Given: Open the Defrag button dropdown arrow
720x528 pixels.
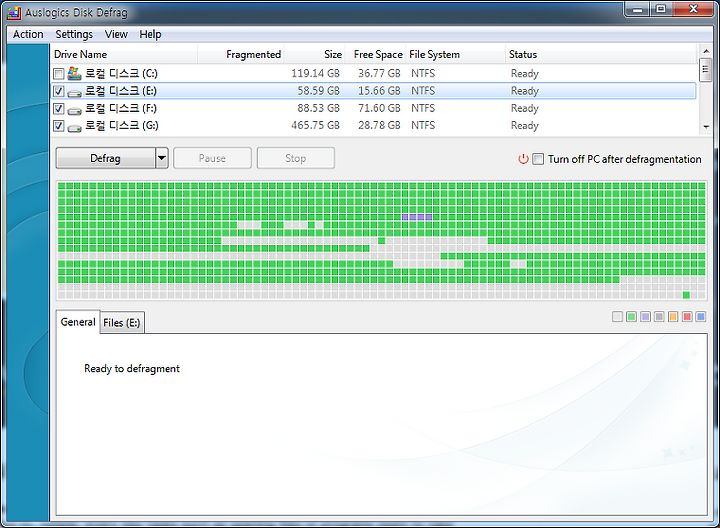Looking at the screenshot, I should (162, 158).
